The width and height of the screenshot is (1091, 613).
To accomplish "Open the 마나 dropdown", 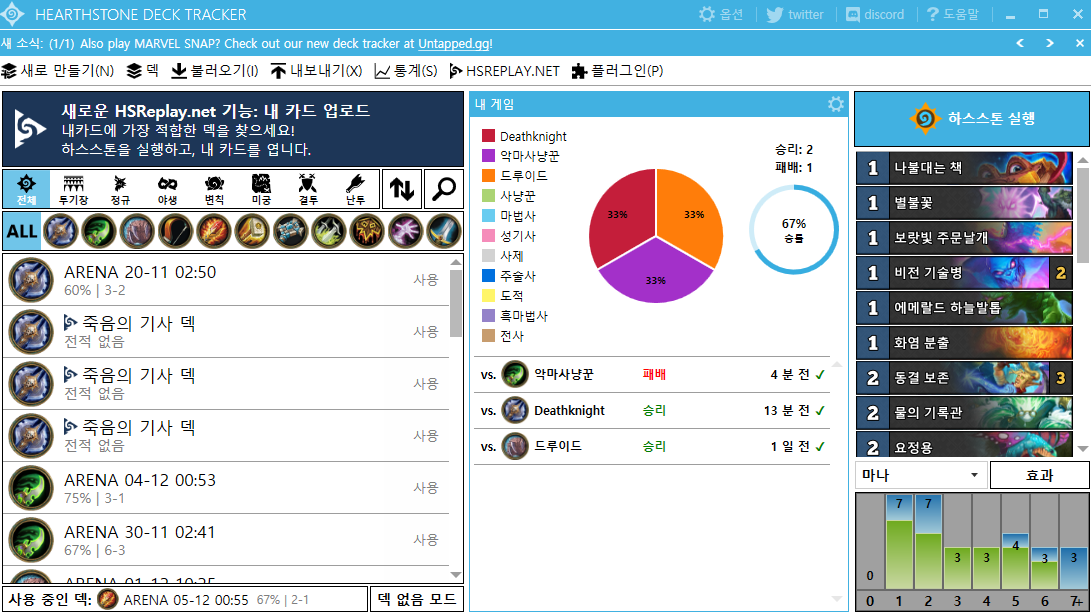I will [921, 475].
